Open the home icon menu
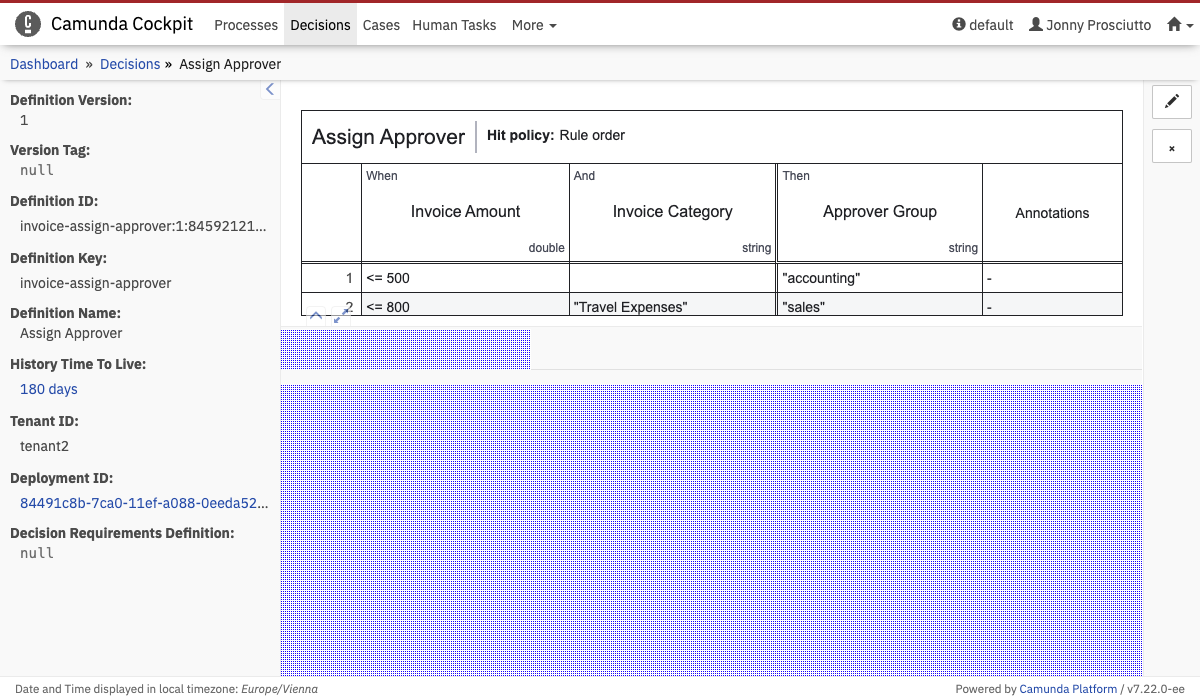 point(1180,25)
